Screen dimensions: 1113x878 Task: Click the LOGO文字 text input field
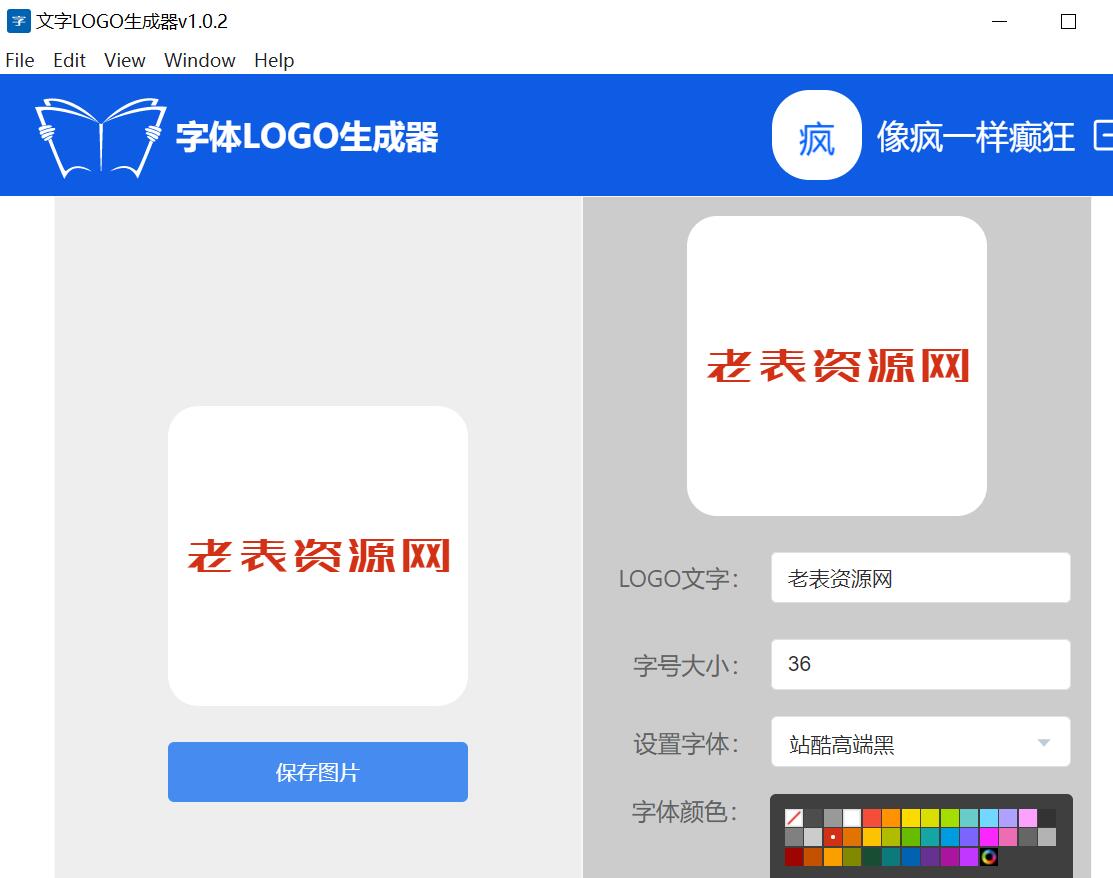pos(920,578)
